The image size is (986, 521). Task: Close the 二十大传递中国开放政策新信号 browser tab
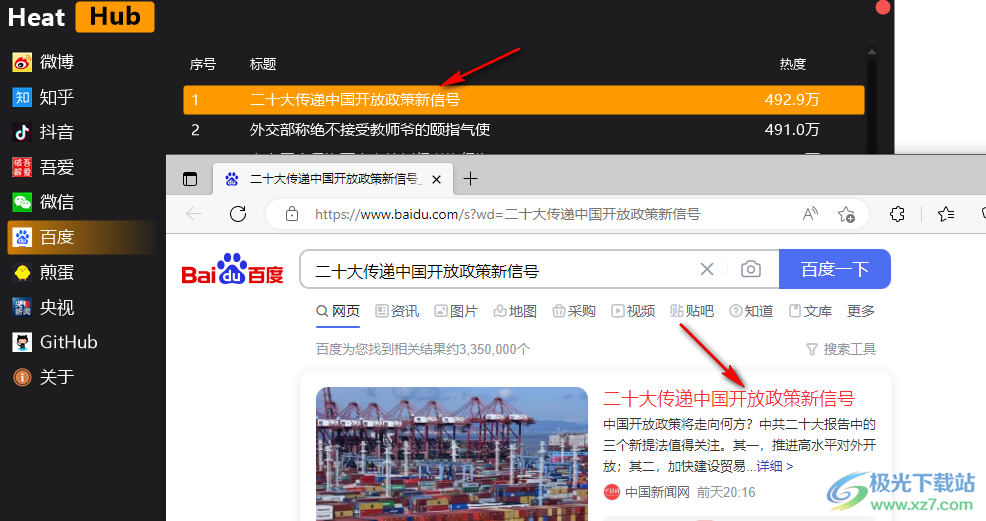436,180
